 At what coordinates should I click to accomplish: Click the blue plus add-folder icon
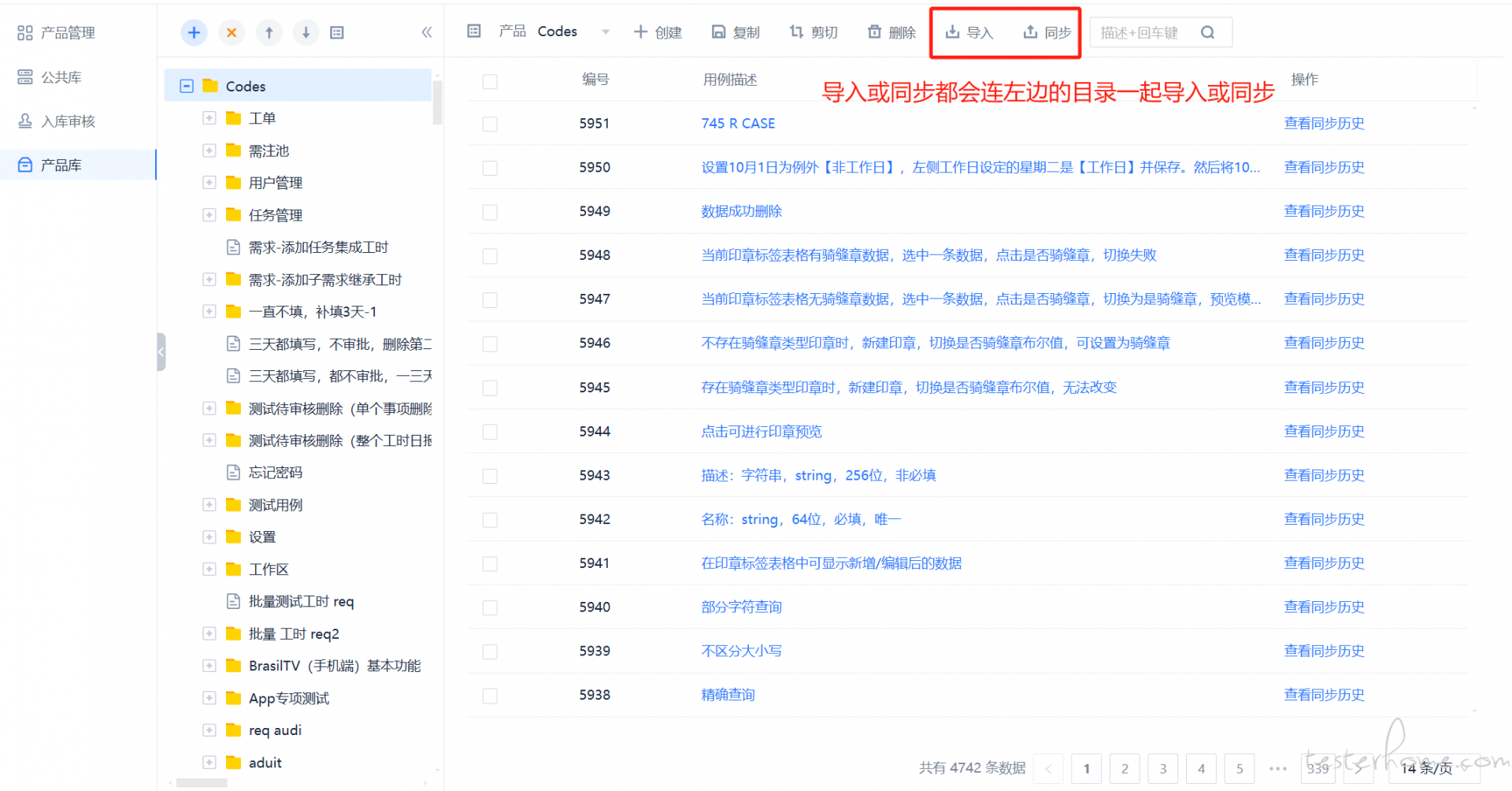(194, 32)
